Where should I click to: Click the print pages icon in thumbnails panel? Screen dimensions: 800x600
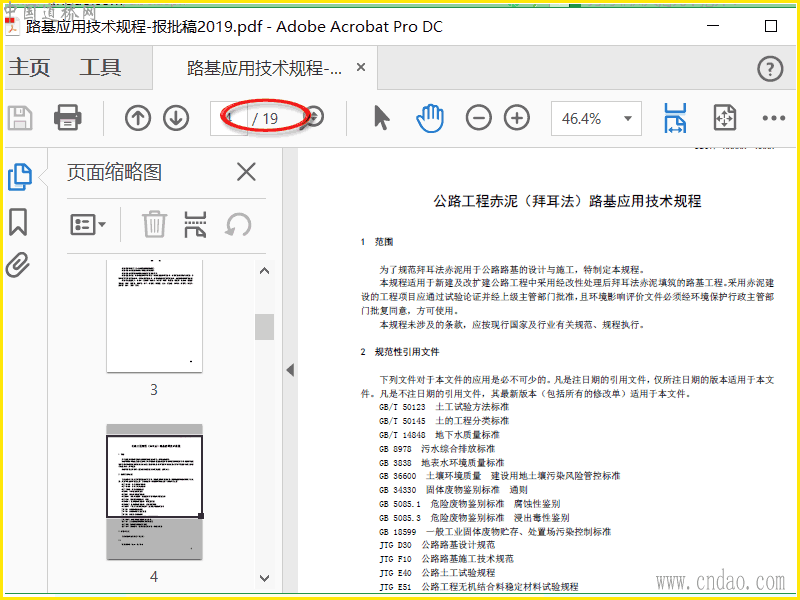click(195, 224)
